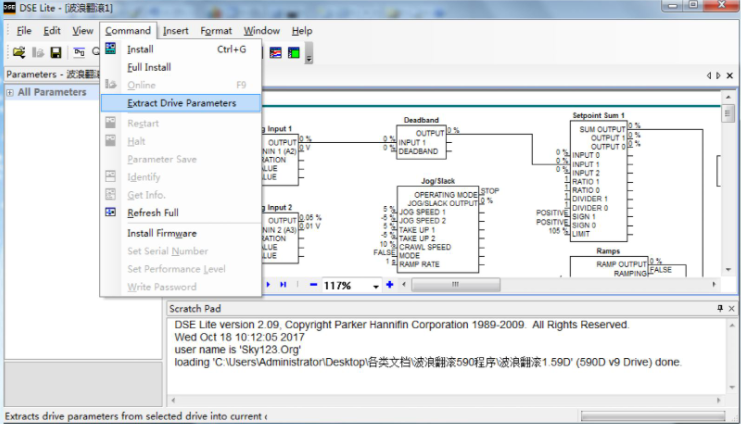
Task: Choose Full Install from Command menu
Action: pyautogui.click(x=149, y=67)
